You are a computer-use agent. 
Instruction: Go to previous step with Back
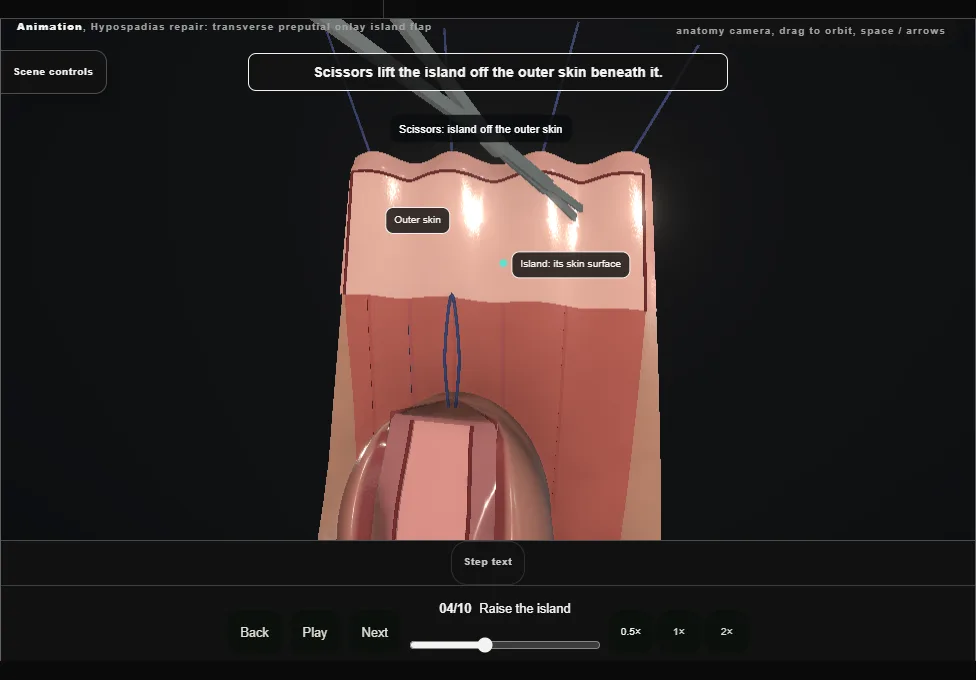[255, 632]
